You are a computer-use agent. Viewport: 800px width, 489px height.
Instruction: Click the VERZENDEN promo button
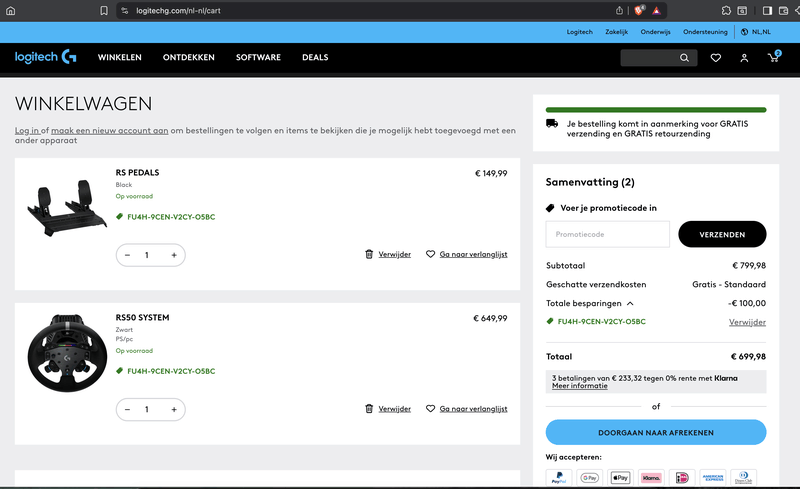[x=722, y=234]
